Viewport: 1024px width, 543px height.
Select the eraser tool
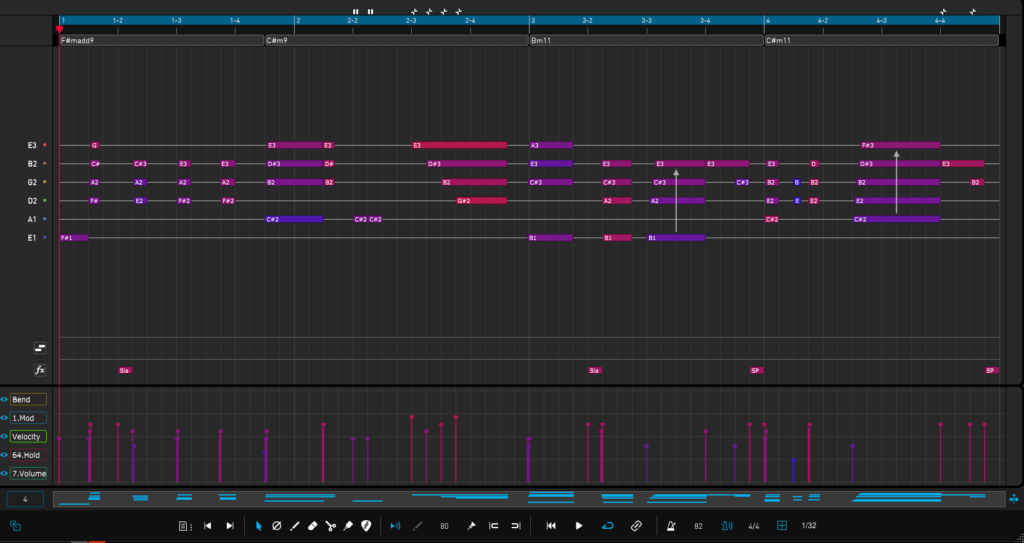coord(312,526)
